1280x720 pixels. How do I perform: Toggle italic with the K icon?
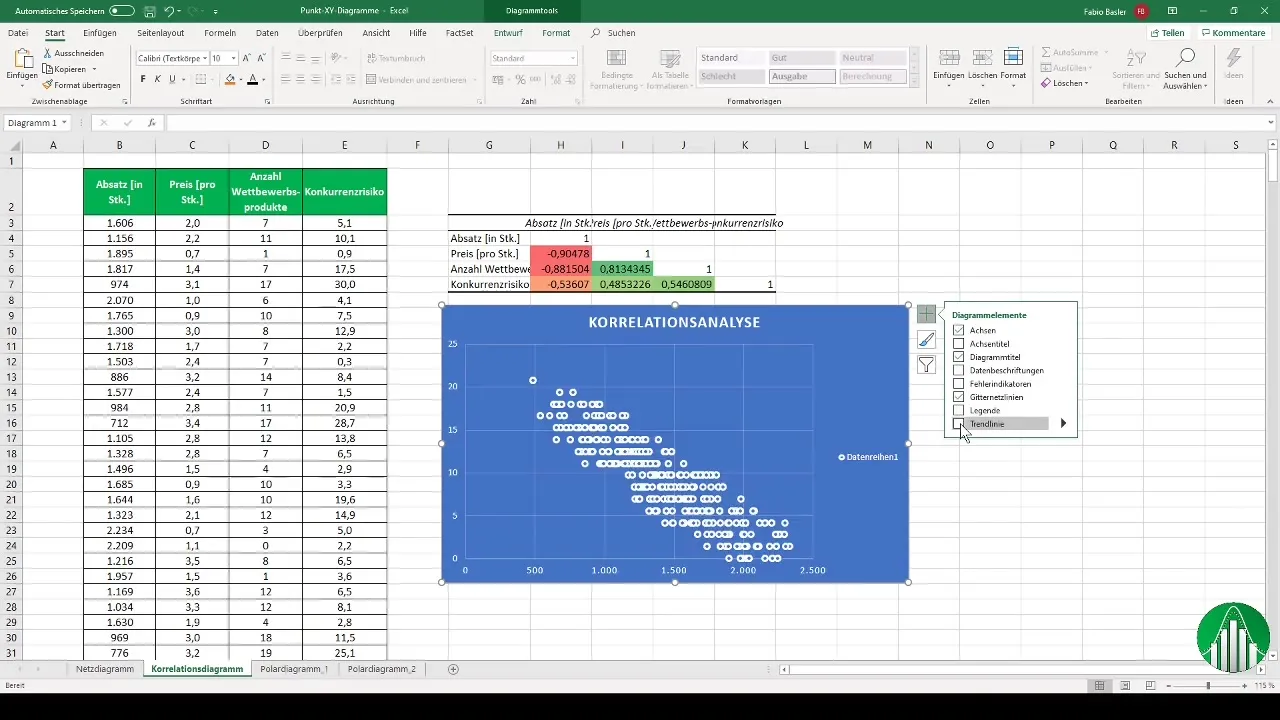pos(158,79)
